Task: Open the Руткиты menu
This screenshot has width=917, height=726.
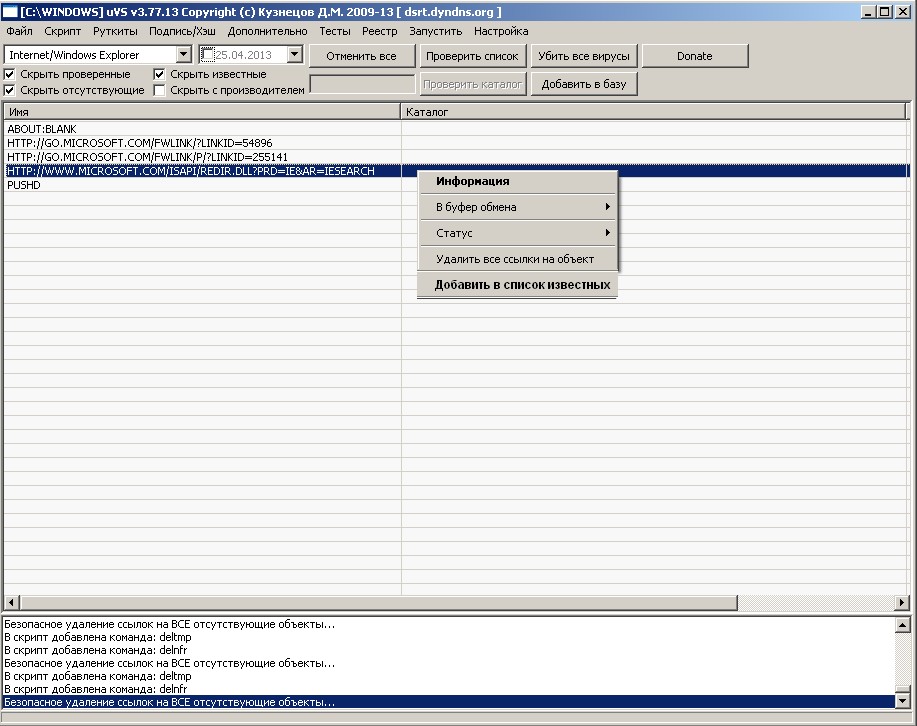Action: click(115, 32)
